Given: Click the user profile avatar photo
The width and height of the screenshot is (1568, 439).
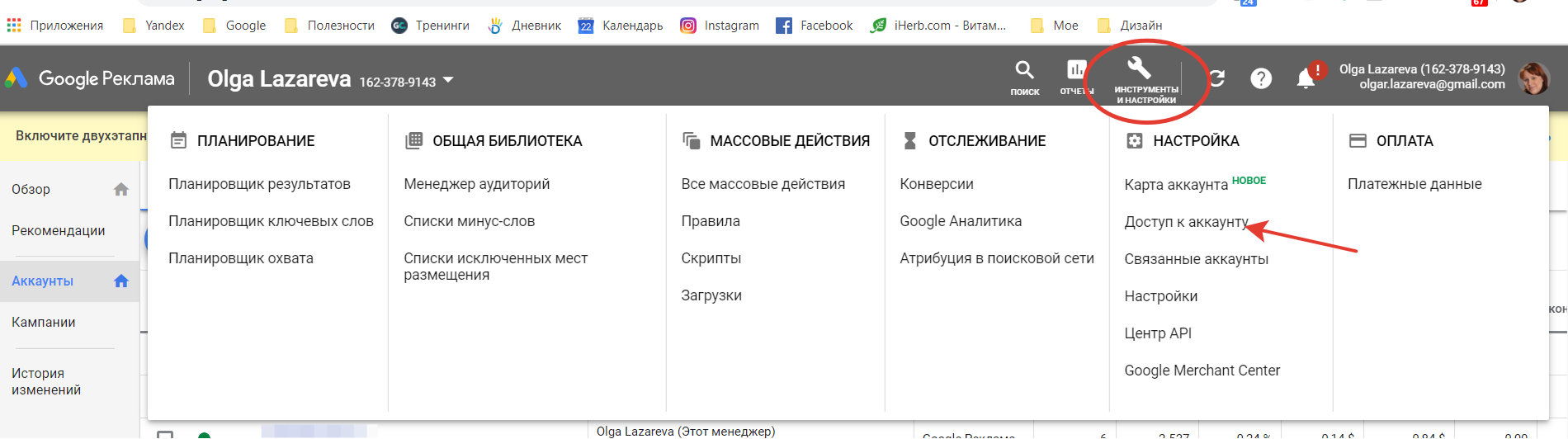Looking at the screenshot, I should point(1533,78).
